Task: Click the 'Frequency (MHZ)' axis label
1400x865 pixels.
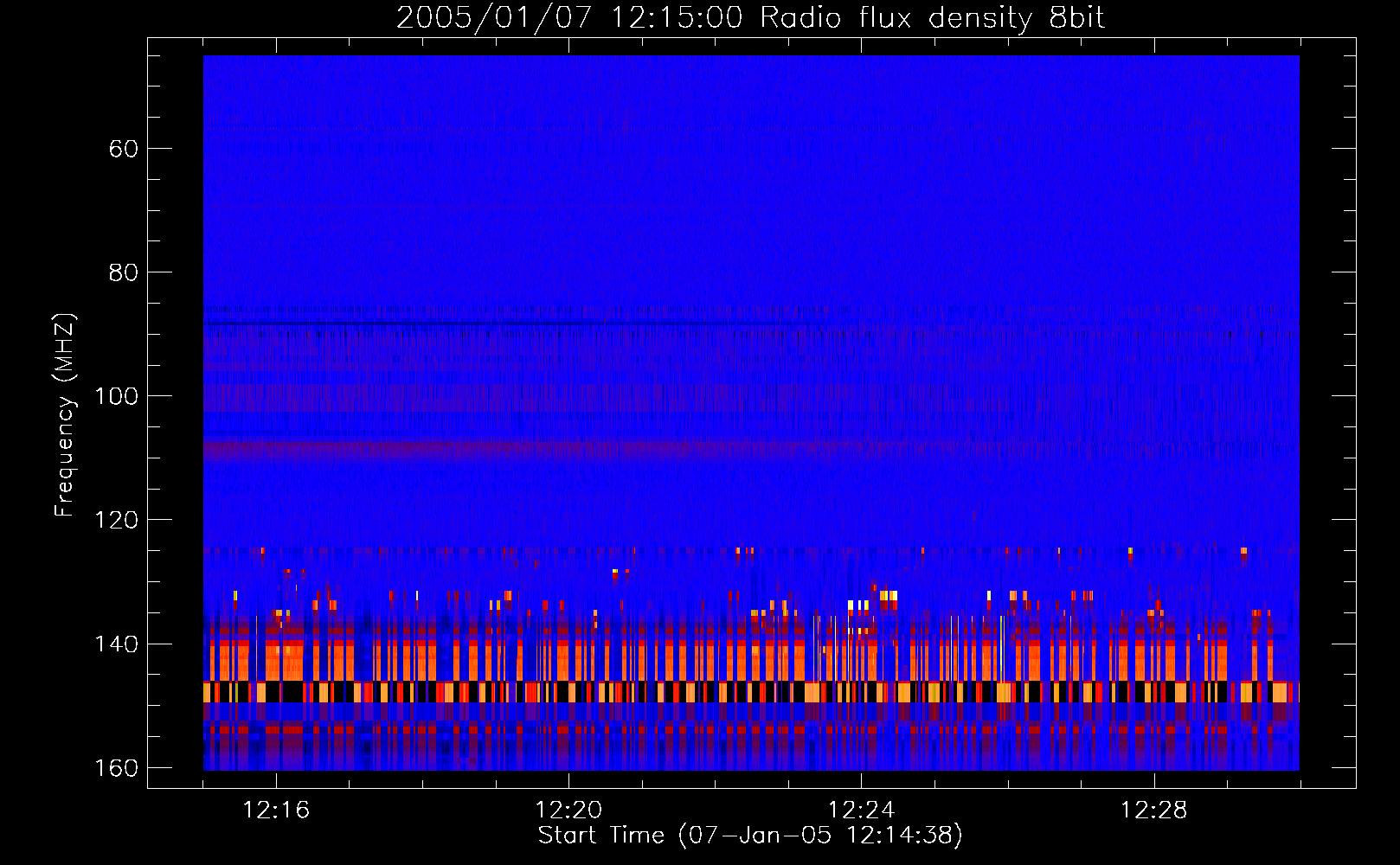Action: click(65, 414)
